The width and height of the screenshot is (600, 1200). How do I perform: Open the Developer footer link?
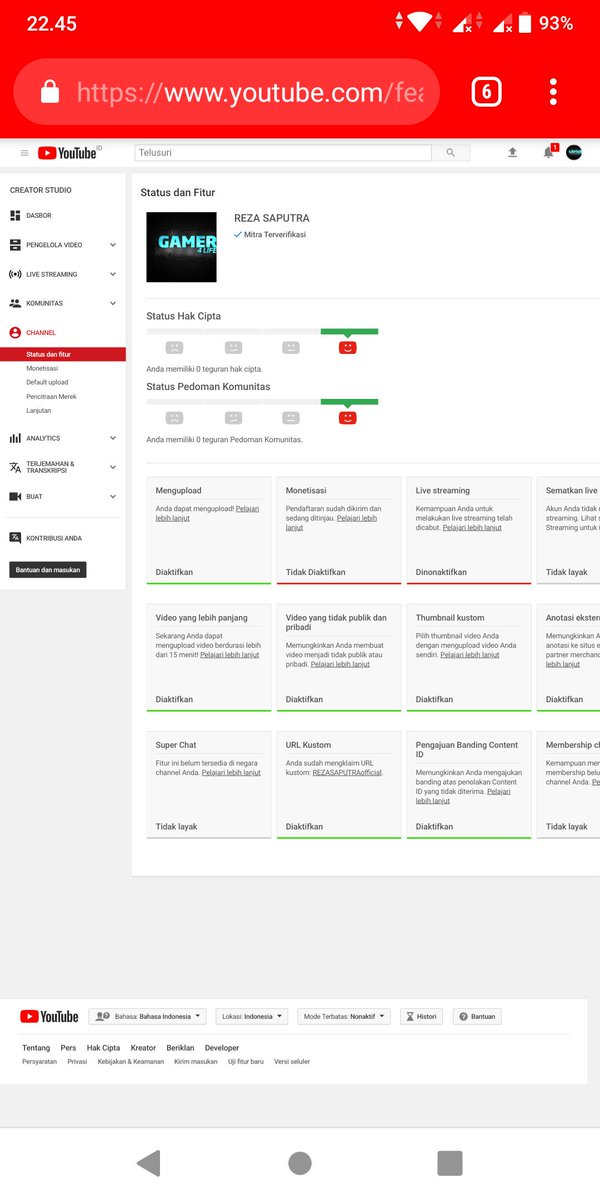[222, 1048]
